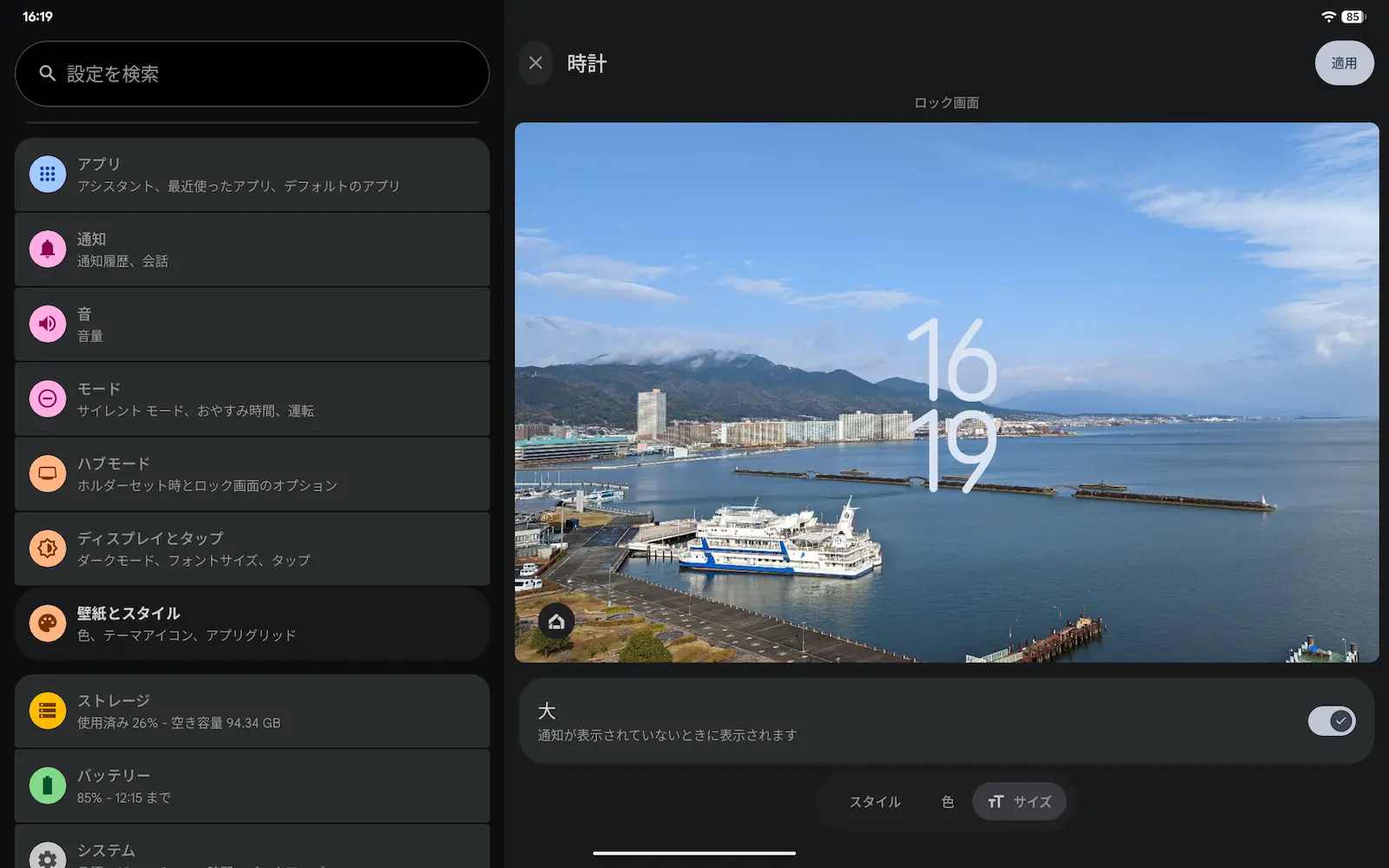
Task: Click the Battery icon in settings list
Action: click(48, 786)
